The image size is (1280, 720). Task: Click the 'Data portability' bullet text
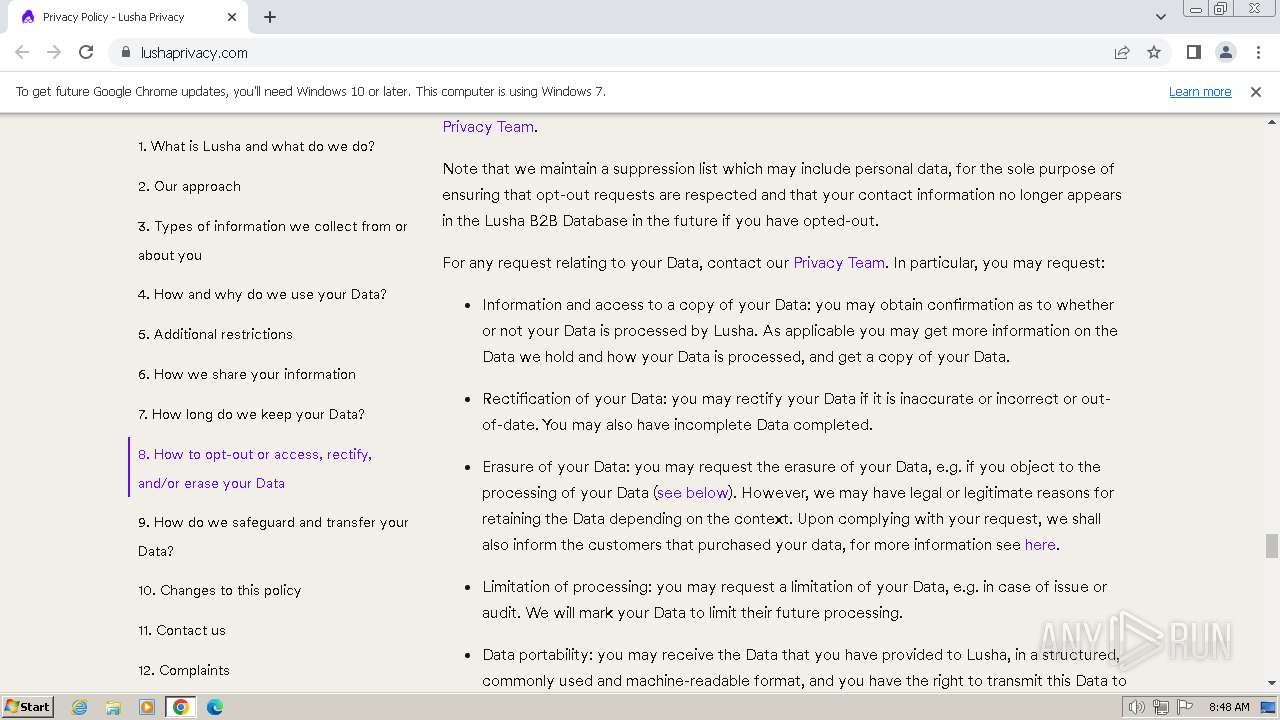(x=804, y=668)
